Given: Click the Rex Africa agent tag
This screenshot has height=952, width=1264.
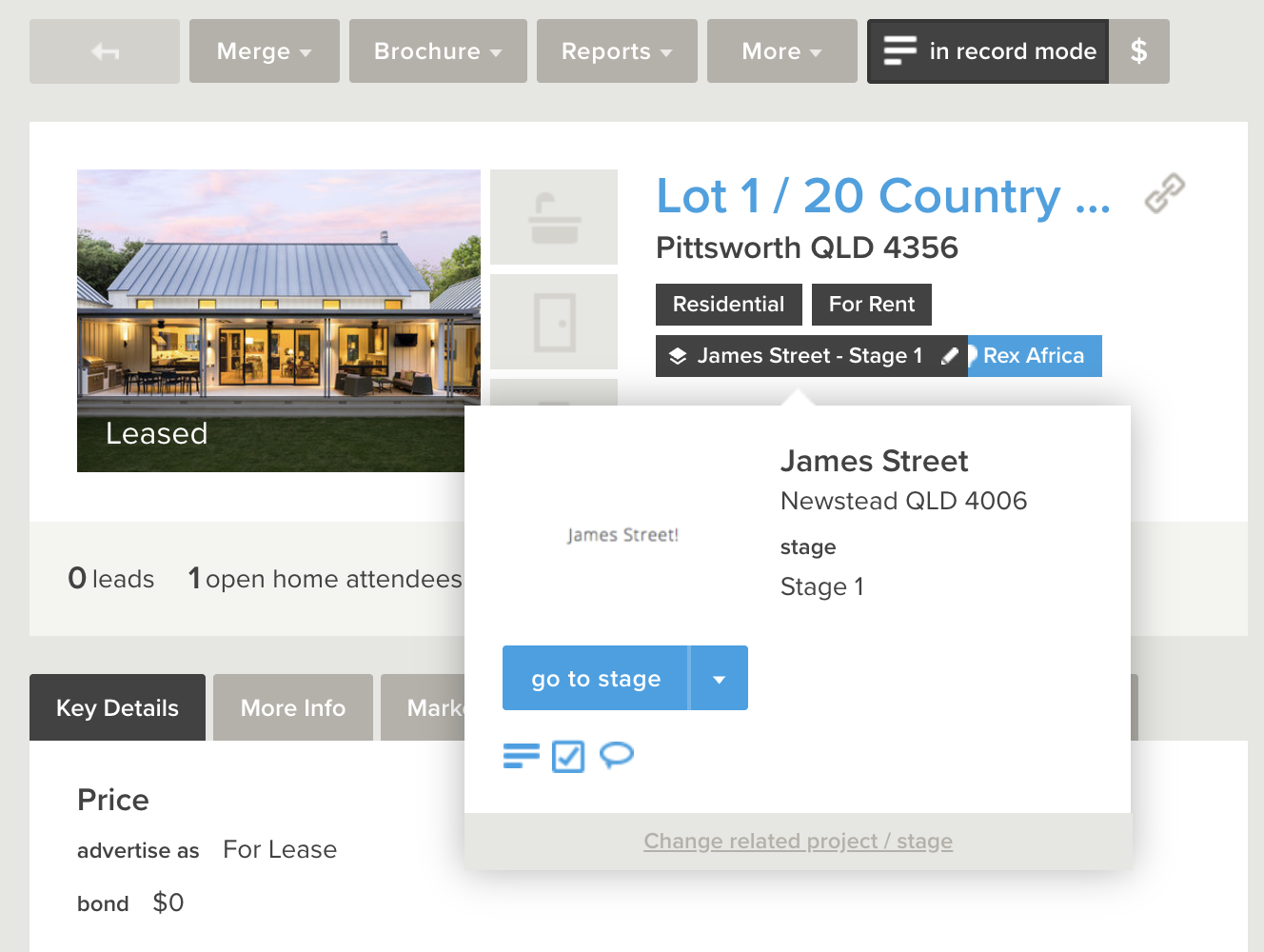Looking at the screenshot, I should tap(1034, 356).
